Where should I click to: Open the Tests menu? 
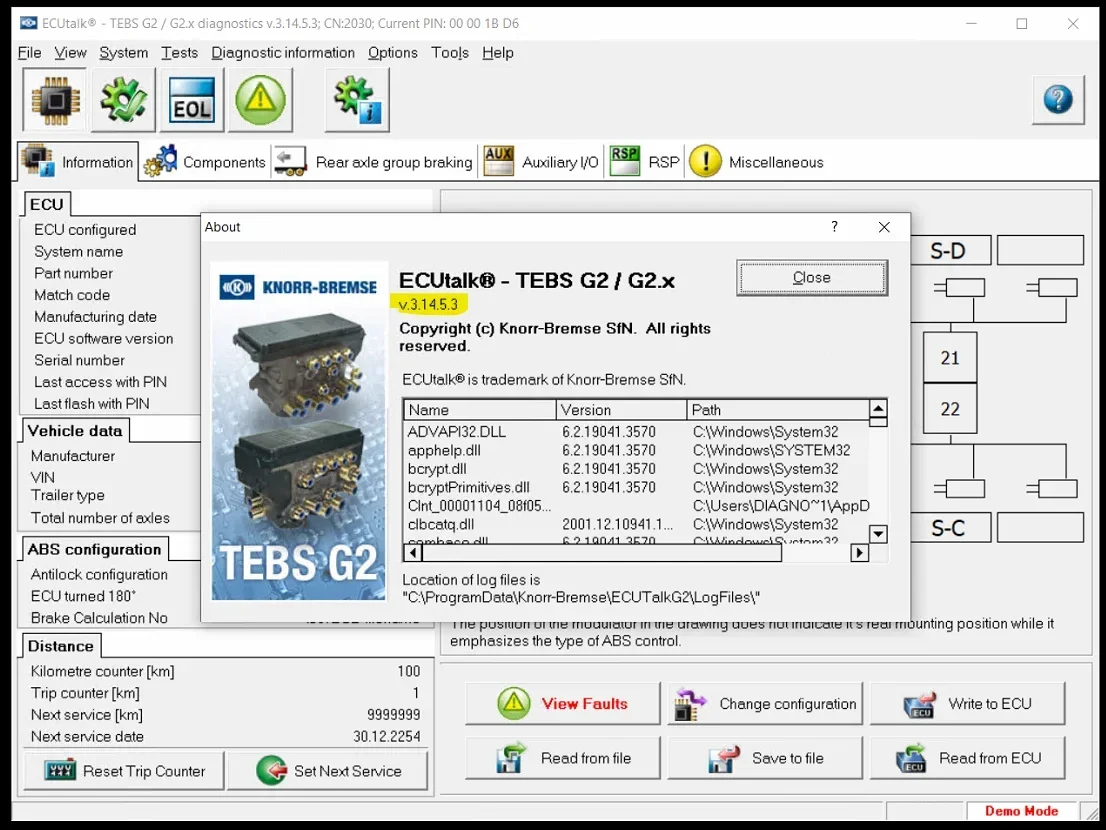coord(179,53)
